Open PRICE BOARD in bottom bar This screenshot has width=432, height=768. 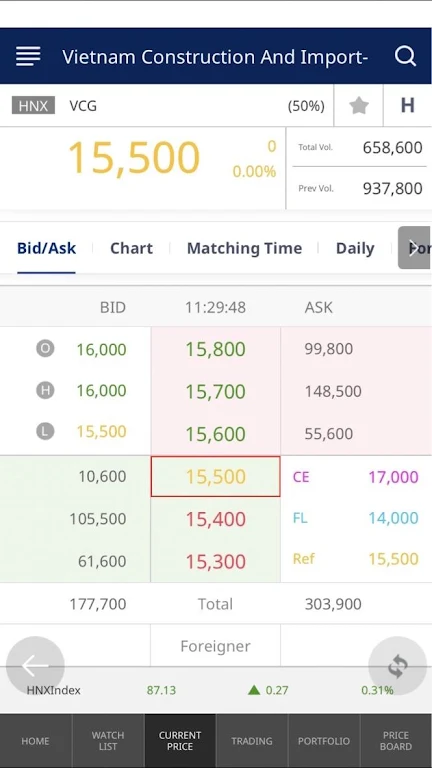tap(396, 741)
